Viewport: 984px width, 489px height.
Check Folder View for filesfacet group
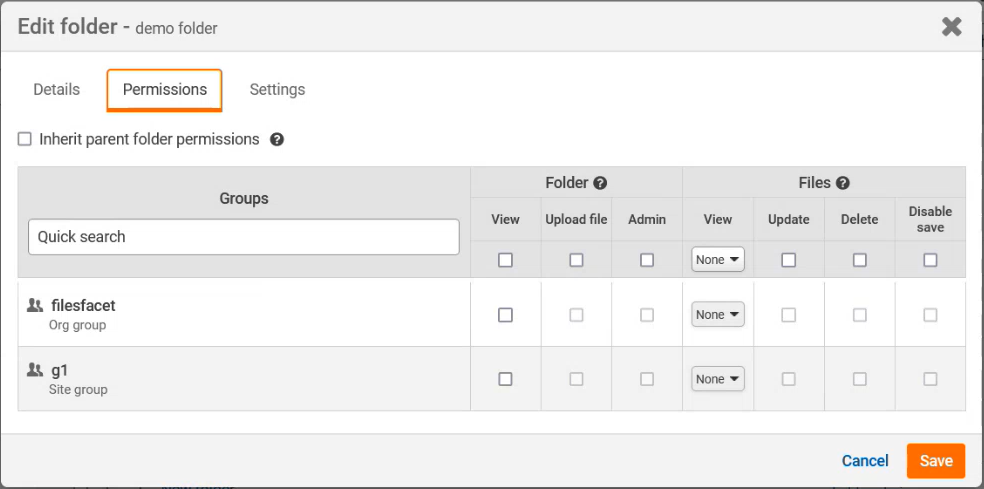pos(505,315)
